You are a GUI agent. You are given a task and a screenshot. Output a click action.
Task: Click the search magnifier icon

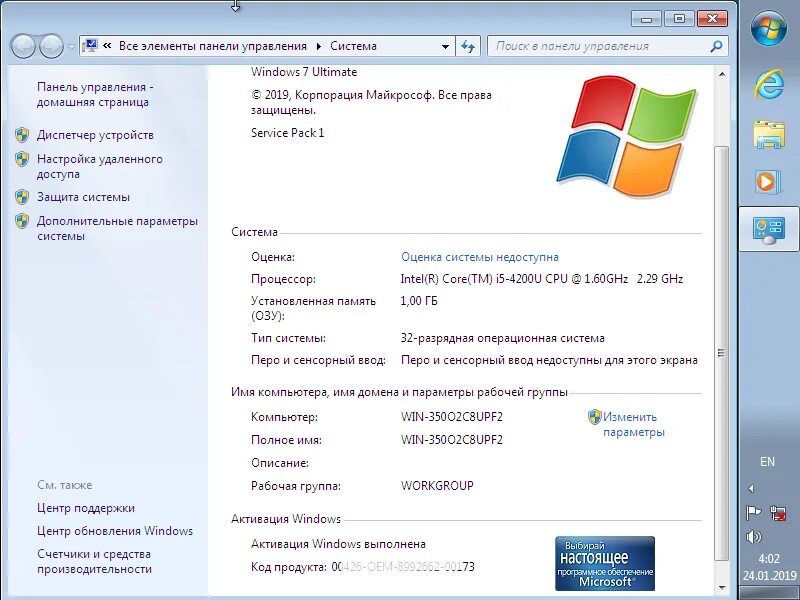pos(716,46)
